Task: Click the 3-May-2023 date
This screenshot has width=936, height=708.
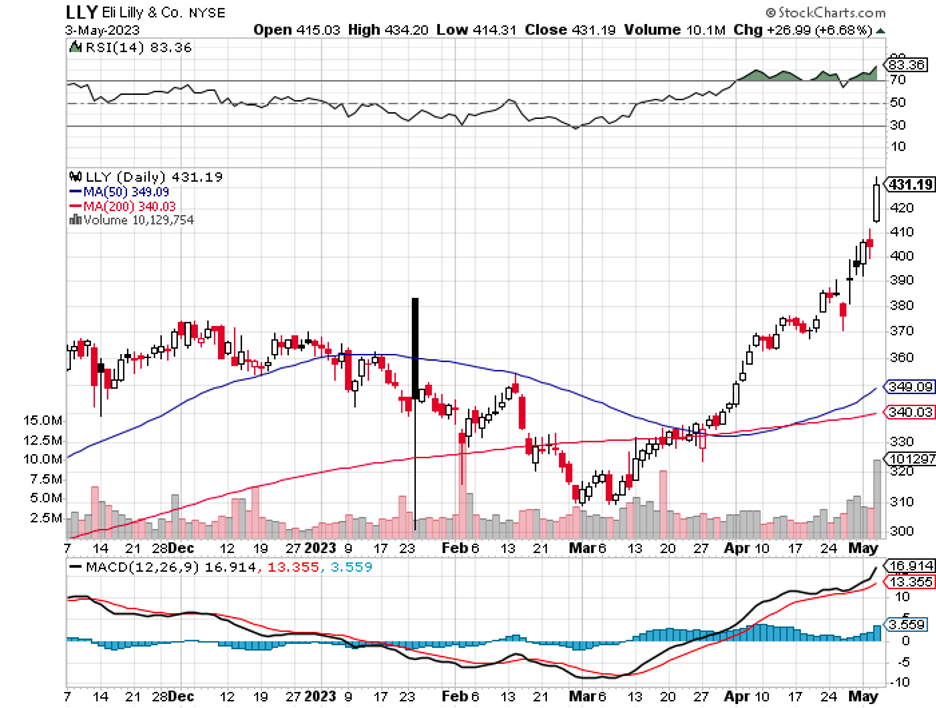Action: 102,30
